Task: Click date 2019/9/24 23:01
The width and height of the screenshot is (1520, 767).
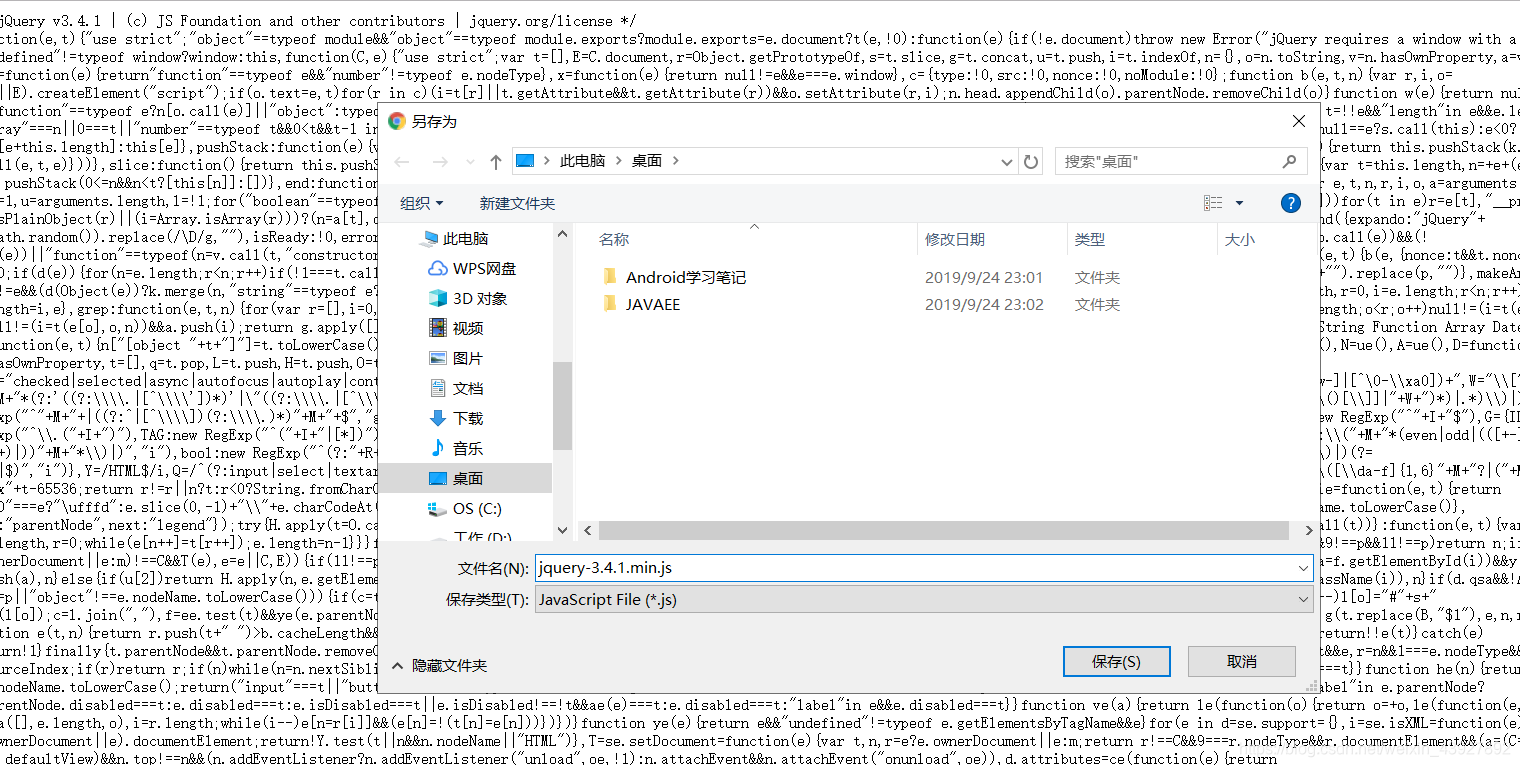Action: coord(984,277)
